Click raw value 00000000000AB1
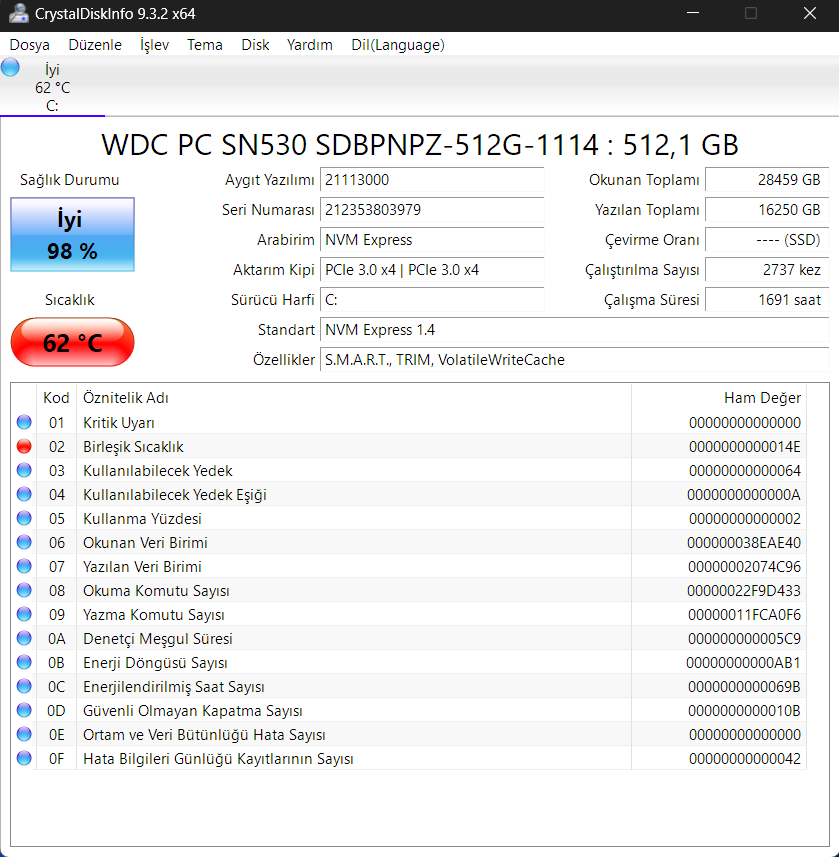 (x=743, y=664)
